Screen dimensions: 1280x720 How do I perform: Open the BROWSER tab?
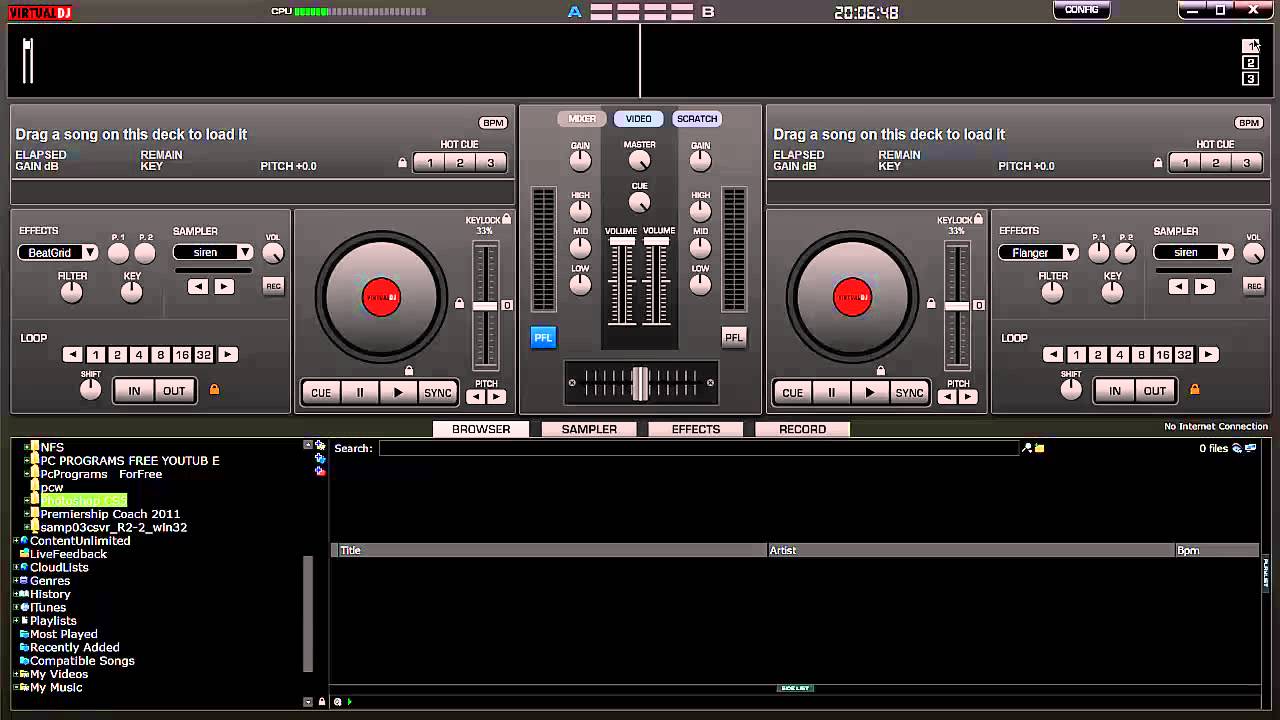click(x=481, y=429)
